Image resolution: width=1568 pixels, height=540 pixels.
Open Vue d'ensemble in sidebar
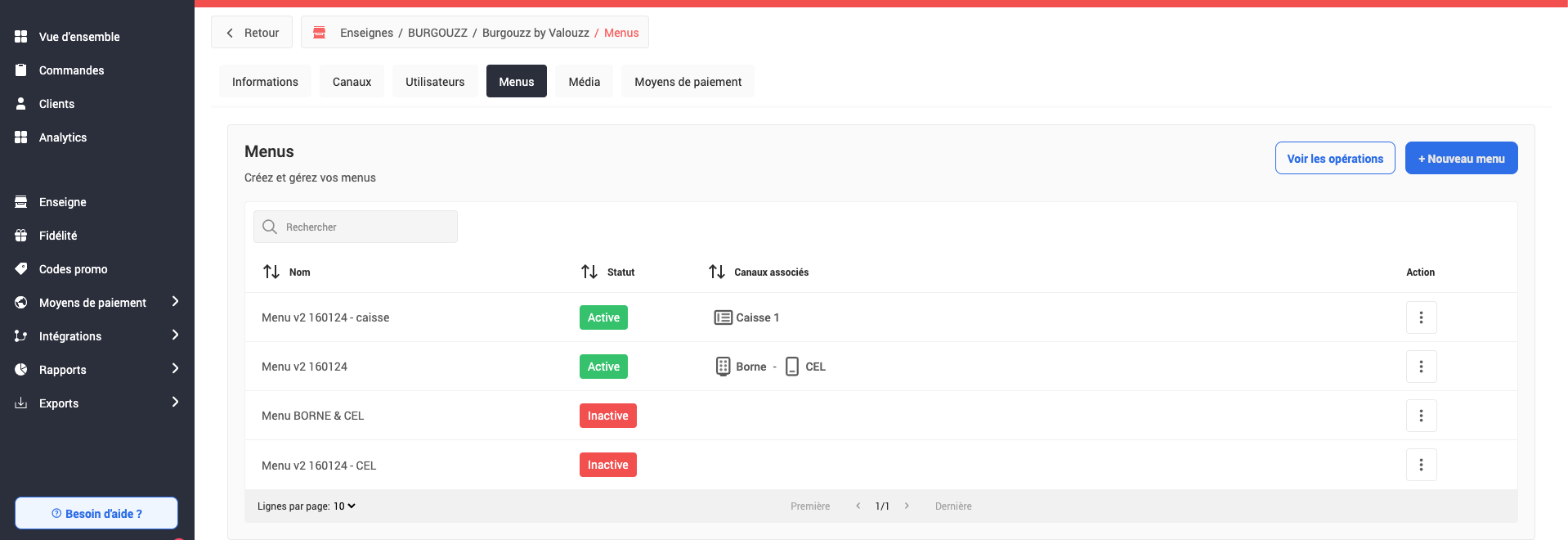click(x=79, y=37)
